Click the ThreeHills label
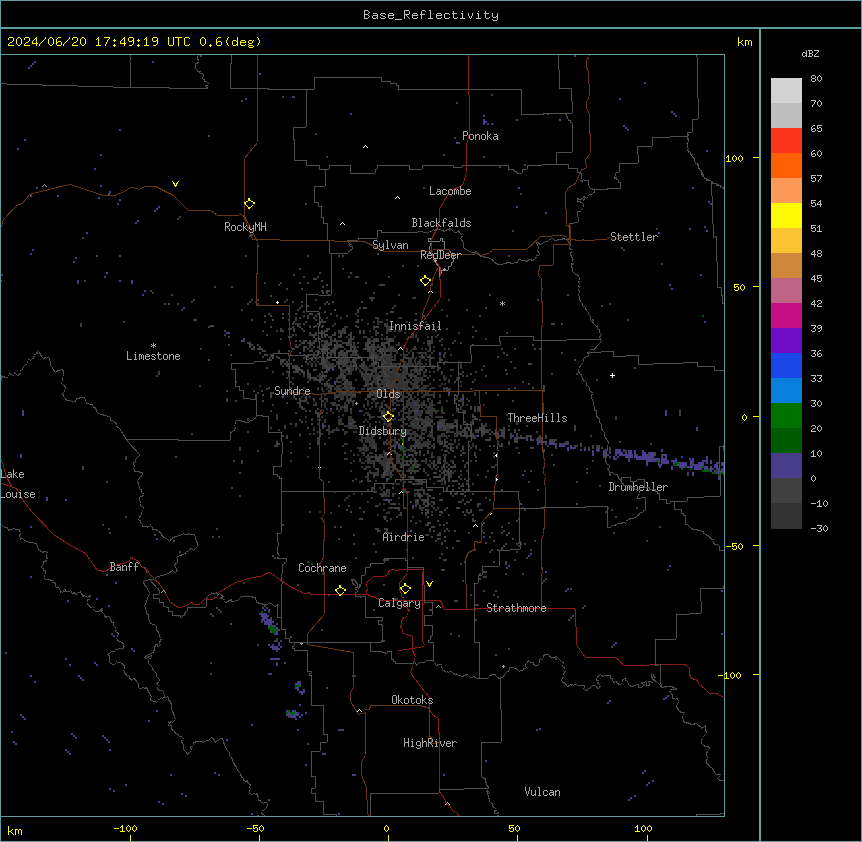 pos(537,418)
